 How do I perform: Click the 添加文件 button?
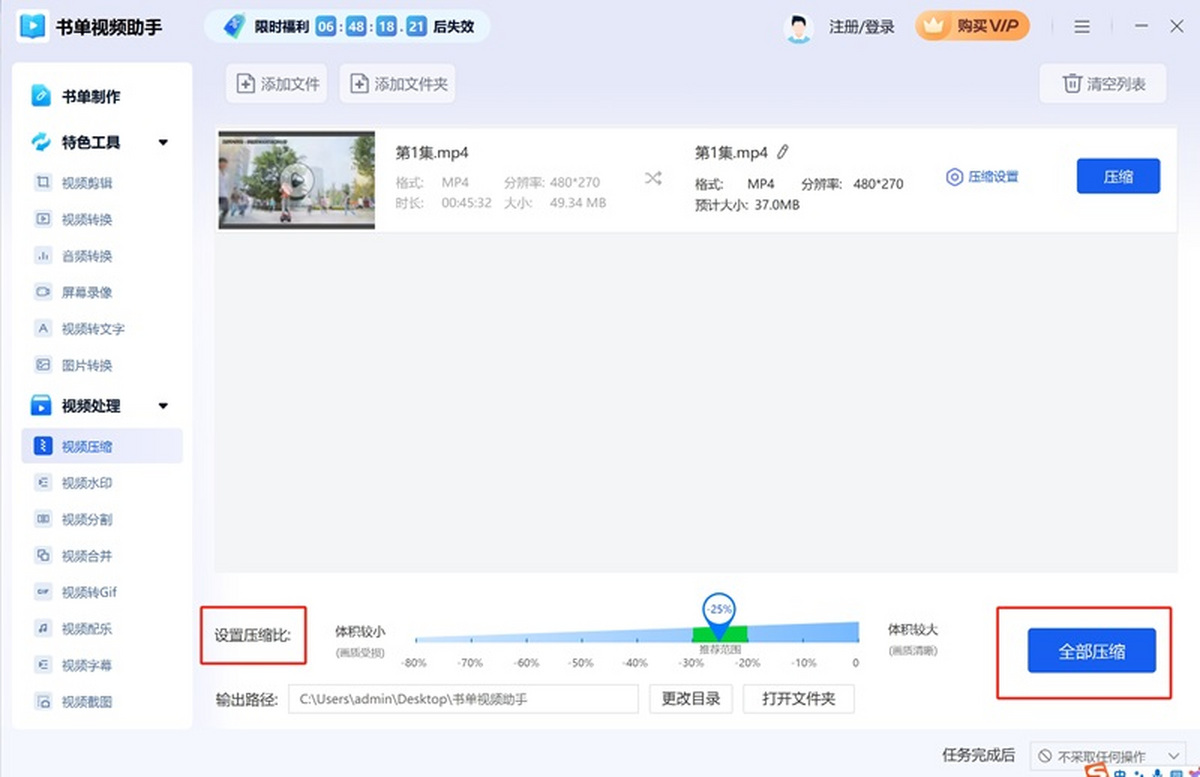point(277,84)
